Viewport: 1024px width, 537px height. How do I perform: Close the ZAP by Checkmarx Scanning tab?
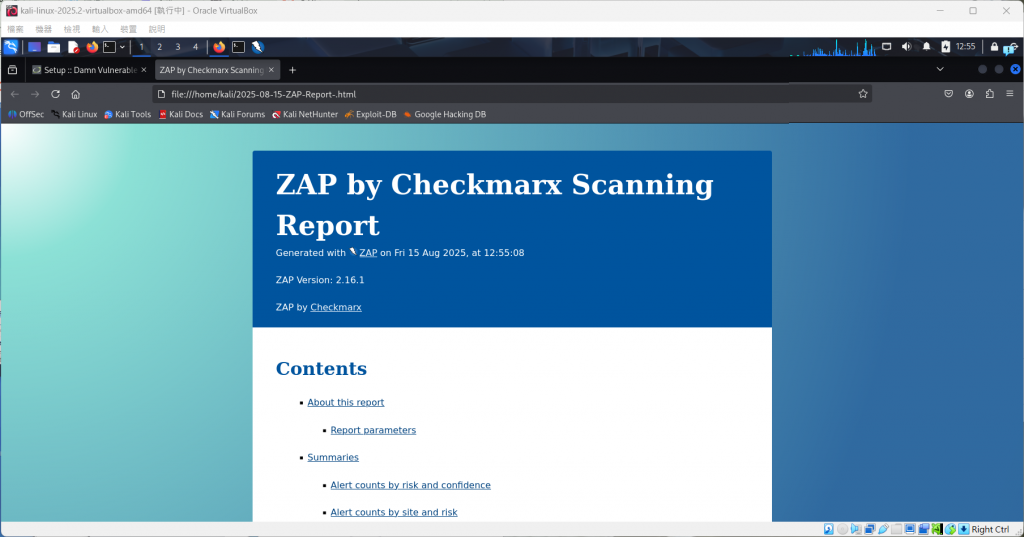point(271,70)
